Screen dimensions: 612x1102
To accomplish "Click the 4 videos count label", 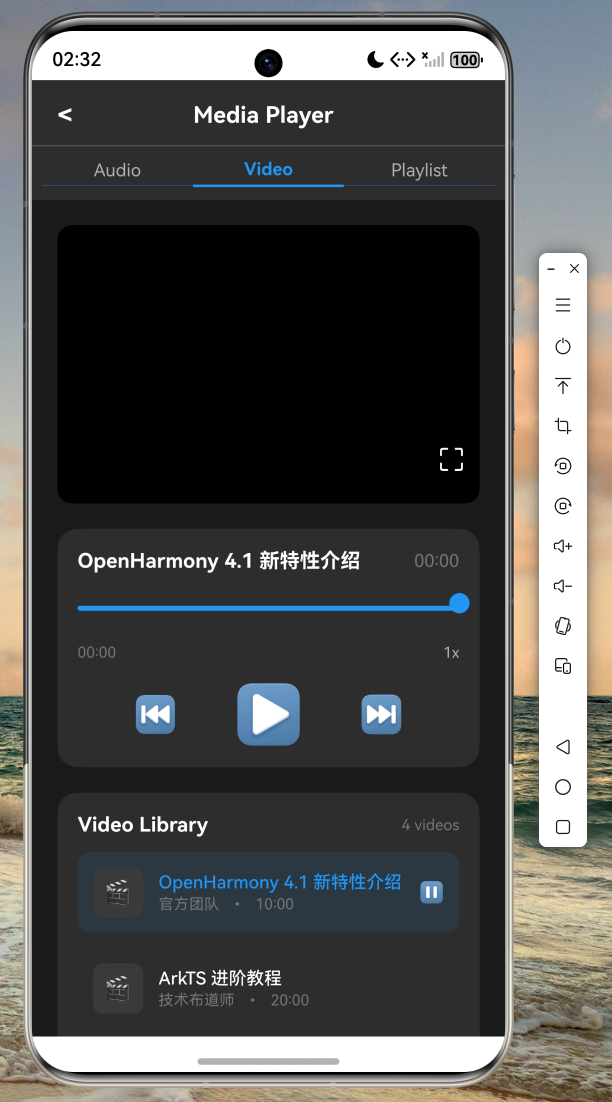I will [x=430, y=824].
